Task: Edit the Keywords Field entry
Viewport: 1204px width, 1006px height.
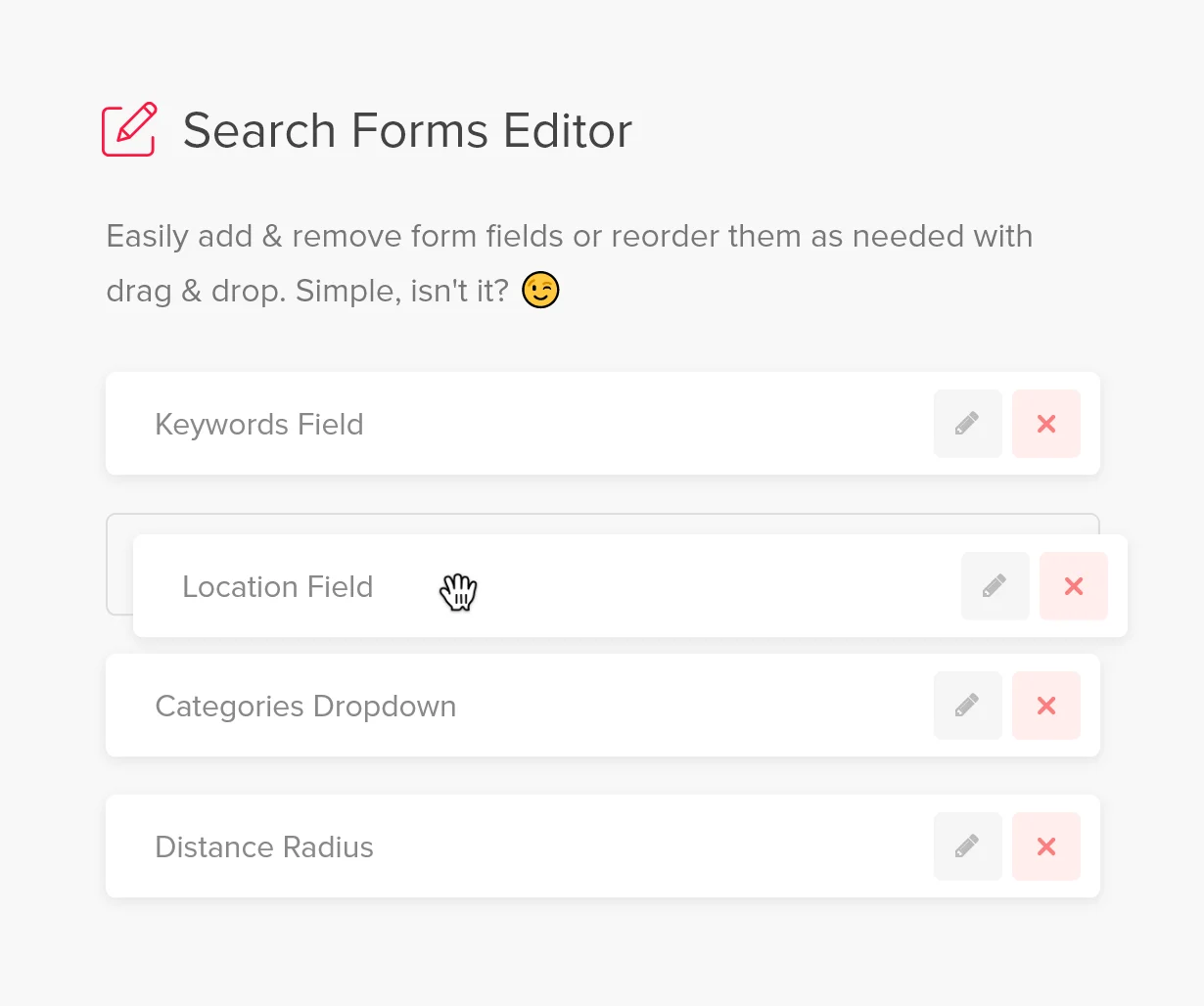Action: pos(967,424)
